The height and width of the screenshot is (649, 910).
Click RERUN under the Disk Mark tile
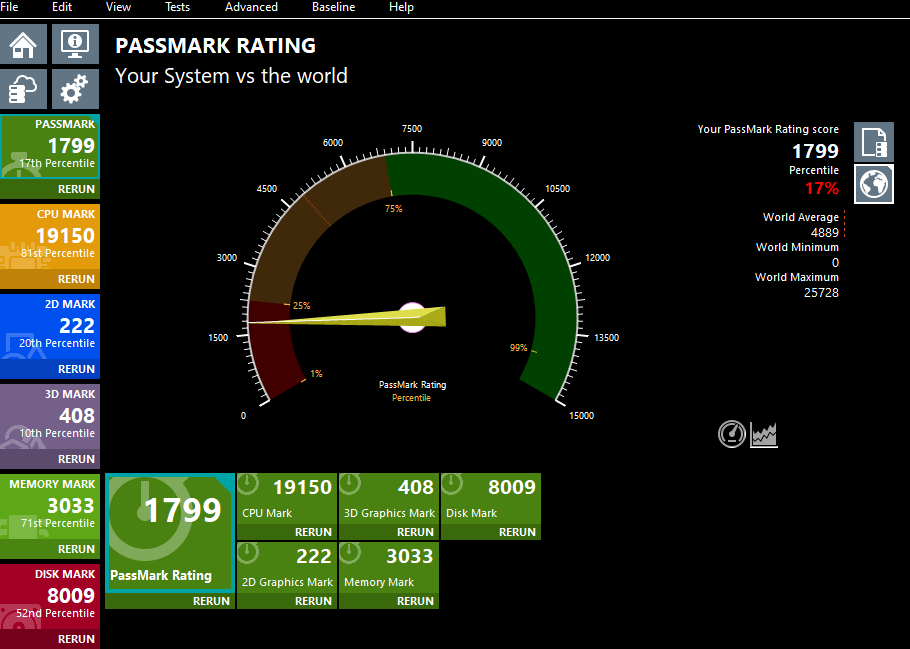pos(516,532)
